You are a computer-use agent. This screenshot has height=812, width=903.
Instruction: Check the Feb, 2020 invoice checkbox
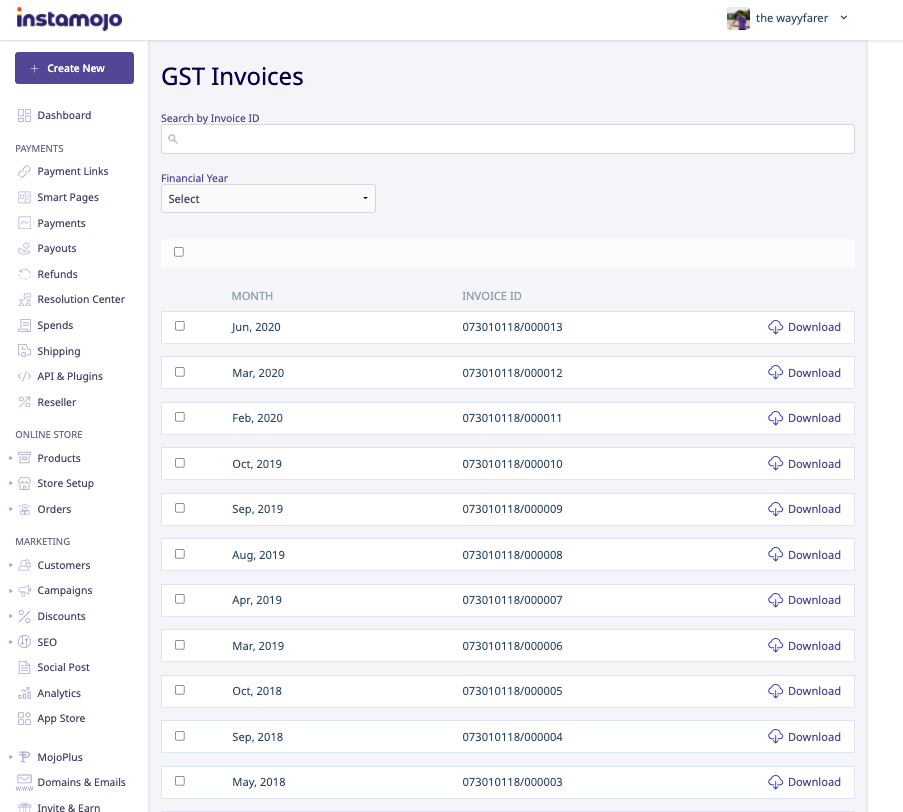click(x=180, y=417)
